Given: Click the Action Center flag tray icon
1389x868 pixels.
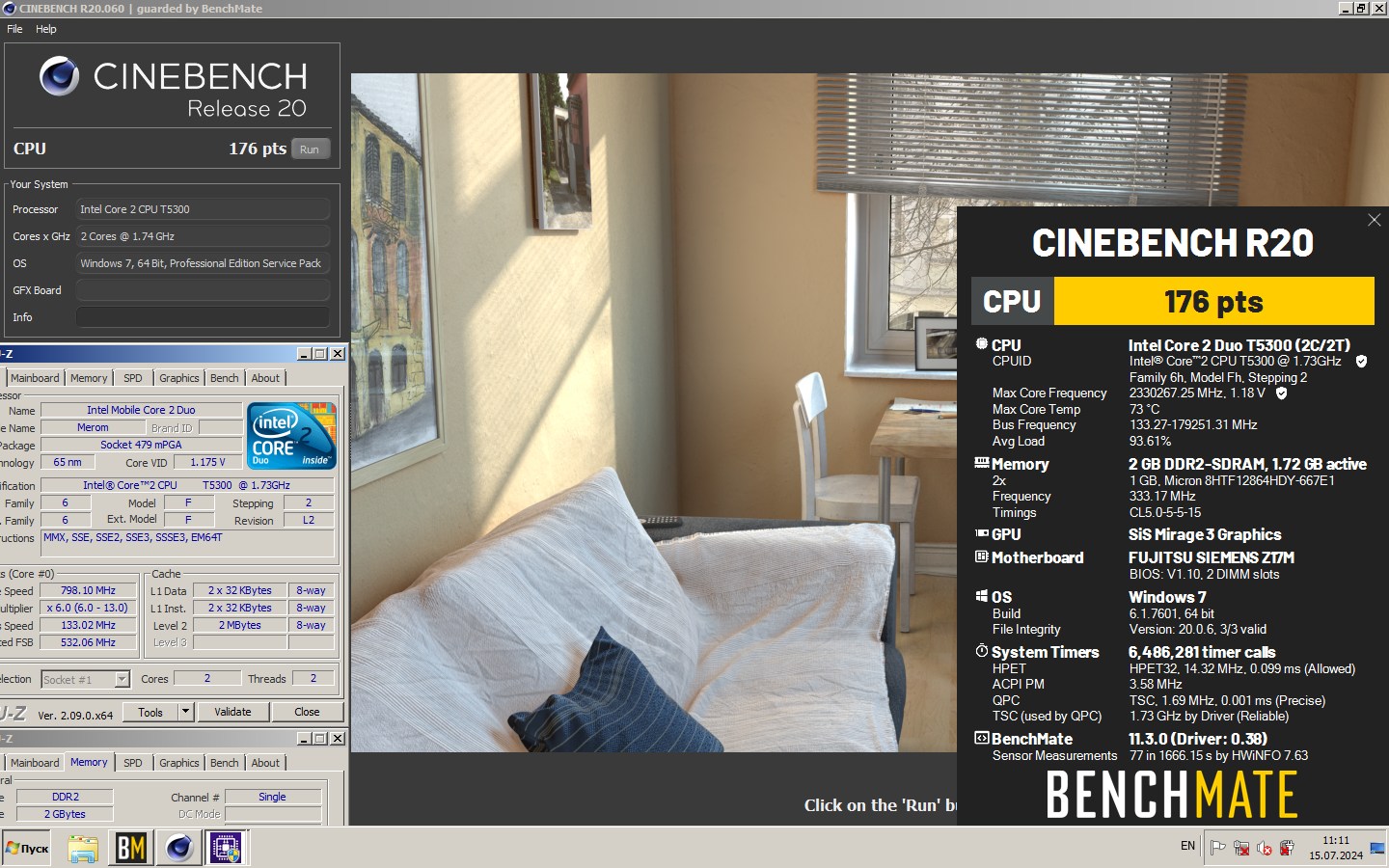Looking at the screenshot, I should click(1218, 848).
